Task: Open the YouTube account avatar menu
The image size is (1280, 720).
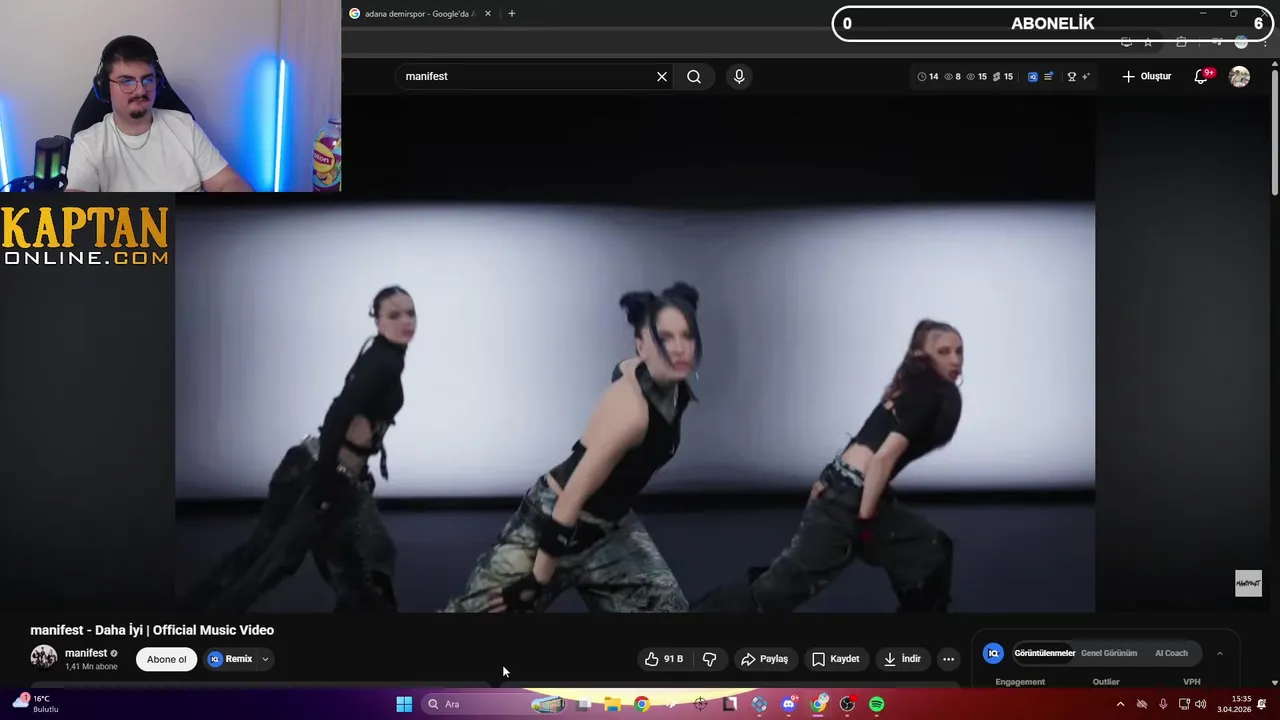Action: [x=1239, y=76]
